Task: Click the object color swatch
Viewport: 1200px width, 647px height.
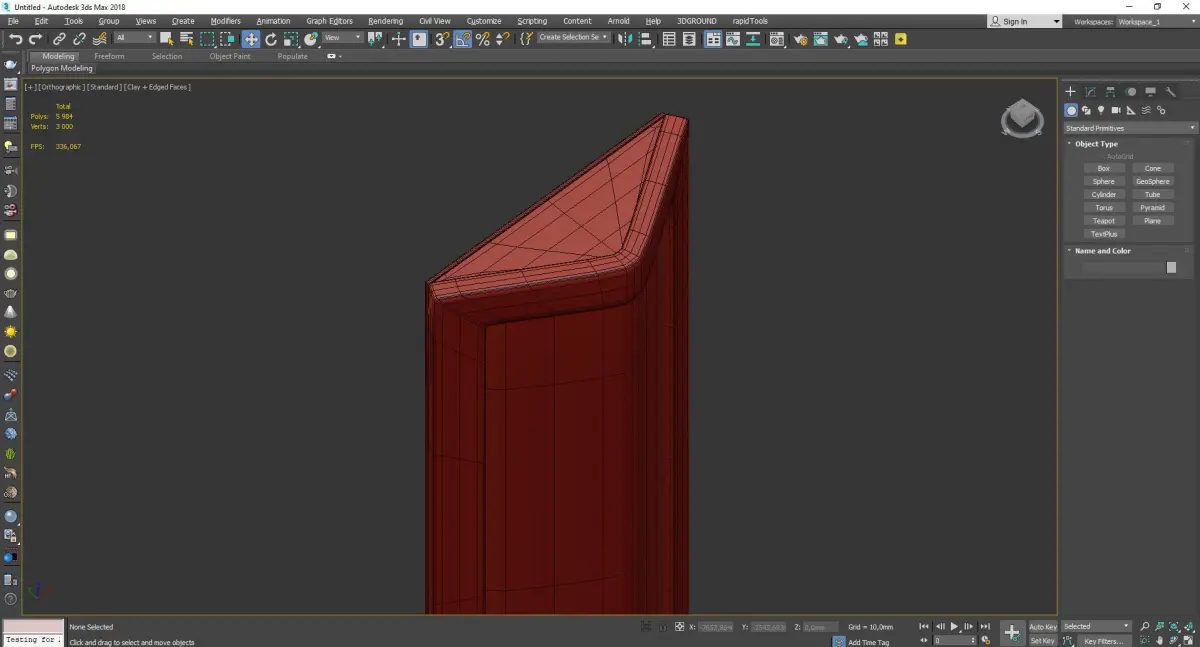Action: tap(1171, 268)
